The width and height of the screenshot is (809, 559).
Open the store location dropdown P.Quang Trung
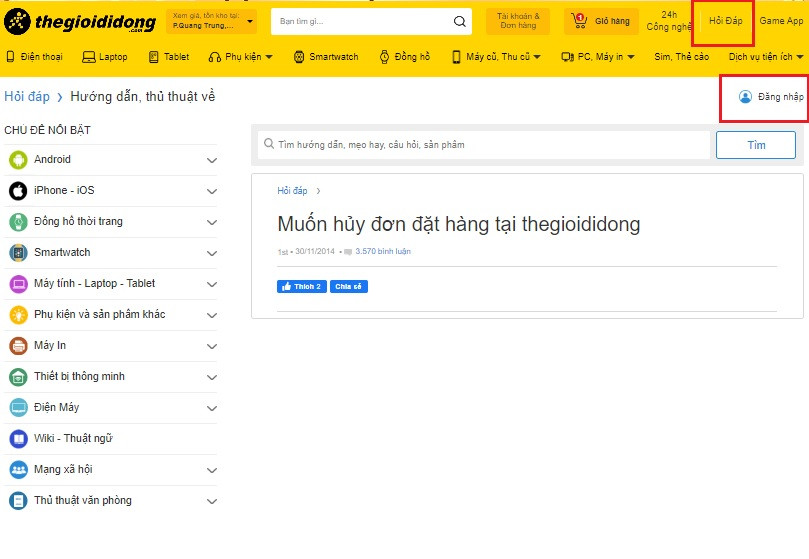pyautogui.click(x=212, y=21)
